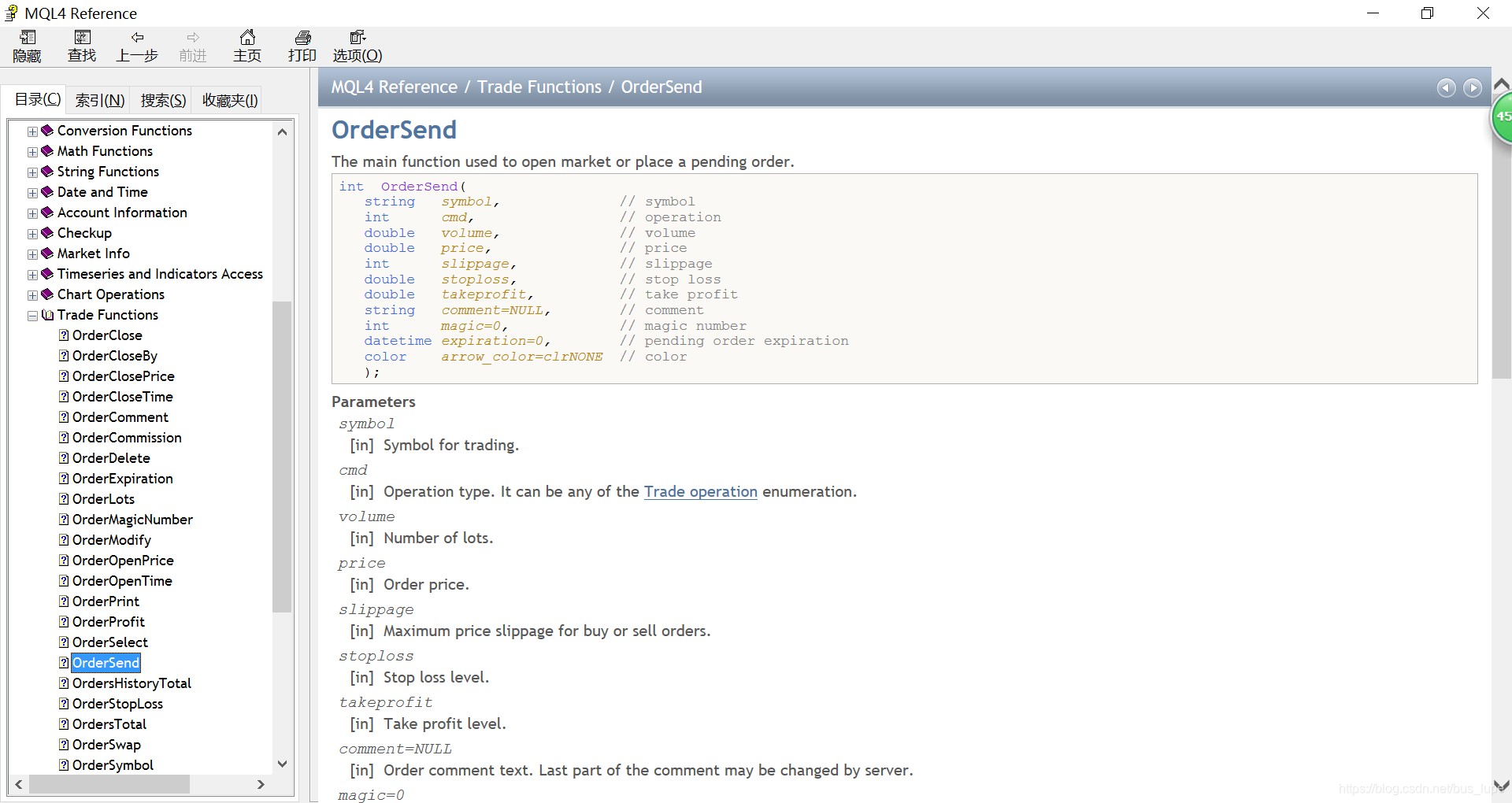The width and height of the screenshot is (1512, 803).
Task: Switch to the 搜索(S) search tab
Action: (163, 100)
